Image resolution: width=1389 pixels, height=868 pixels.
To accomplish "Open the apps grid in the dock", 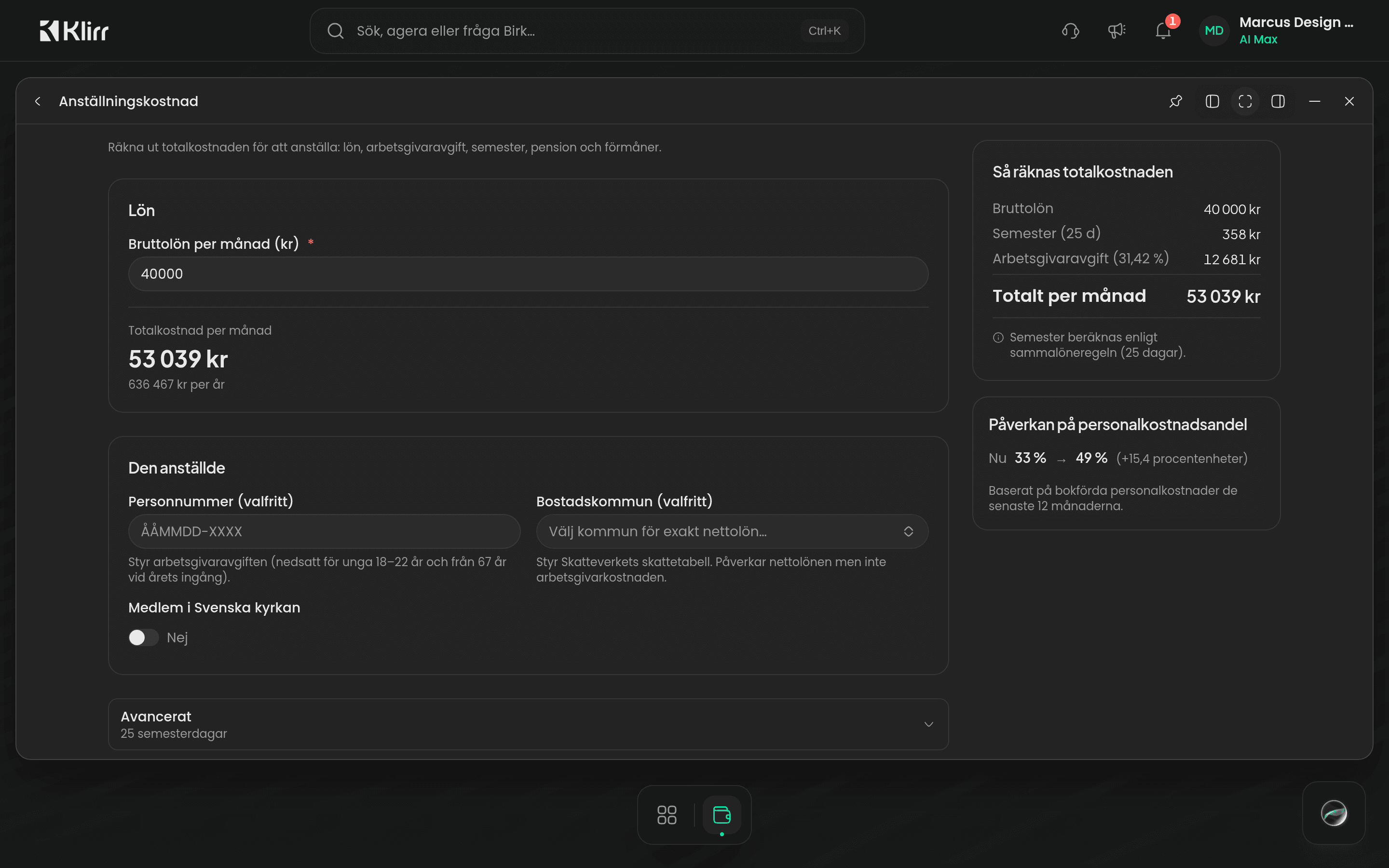I will click(x=667, y=814).
